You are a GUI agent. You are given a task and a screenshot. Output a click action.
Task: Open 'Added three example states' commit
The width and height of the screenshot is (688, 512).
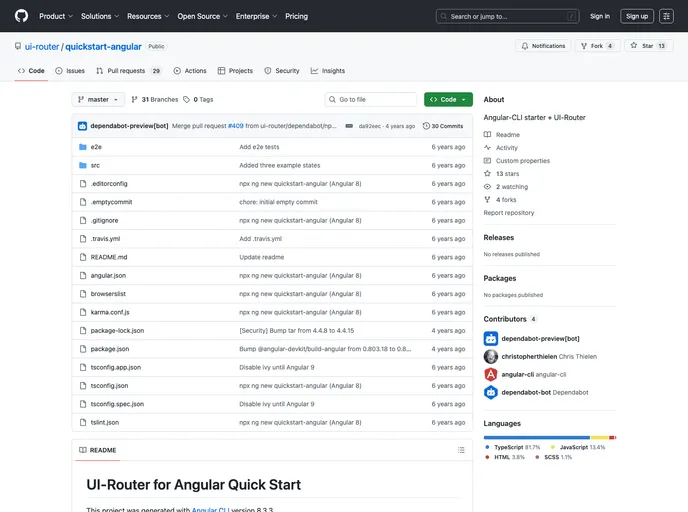(280, 165)
